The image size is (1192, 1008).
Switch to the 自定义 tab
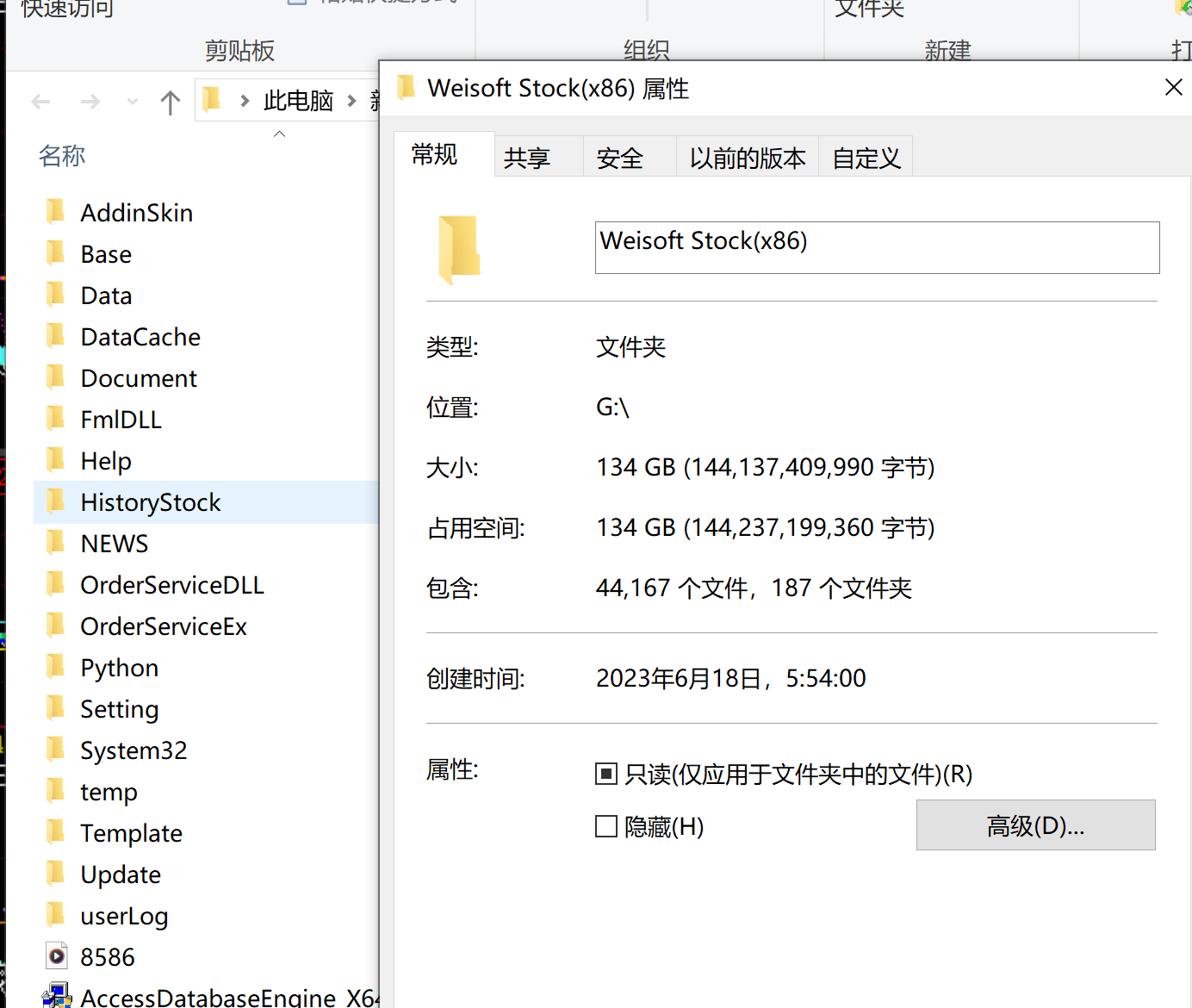[865, 157]
